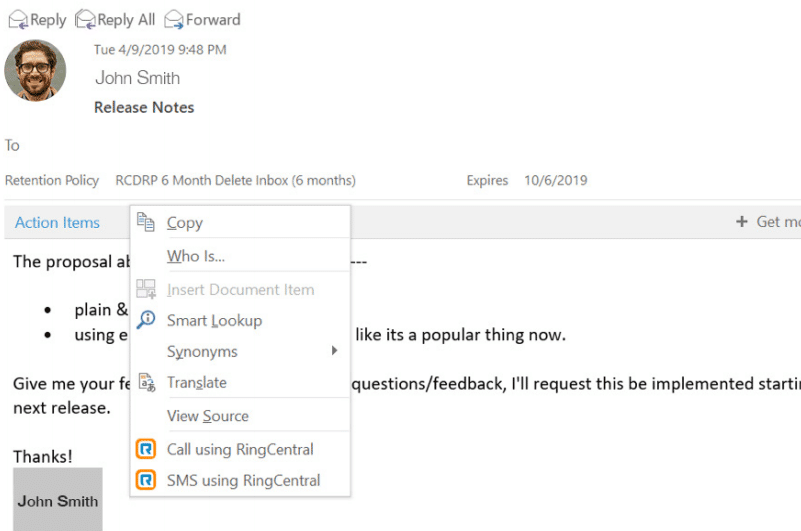The width and height of the screenshot is (801, 531).
Task: Click the plus icon next to Get more
Action: pos(742,221)
